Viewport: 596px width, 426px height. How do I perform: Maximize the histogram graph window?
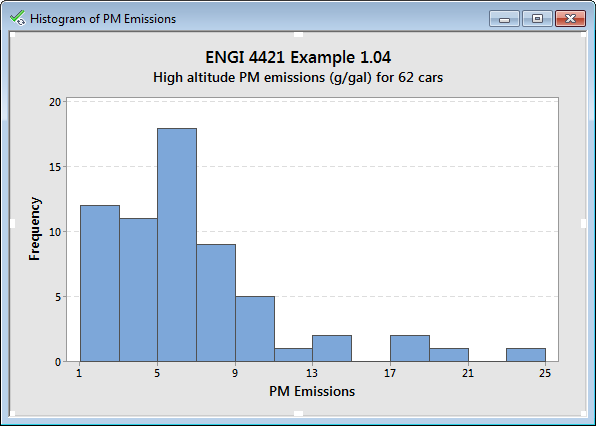[x=537, y=19]
